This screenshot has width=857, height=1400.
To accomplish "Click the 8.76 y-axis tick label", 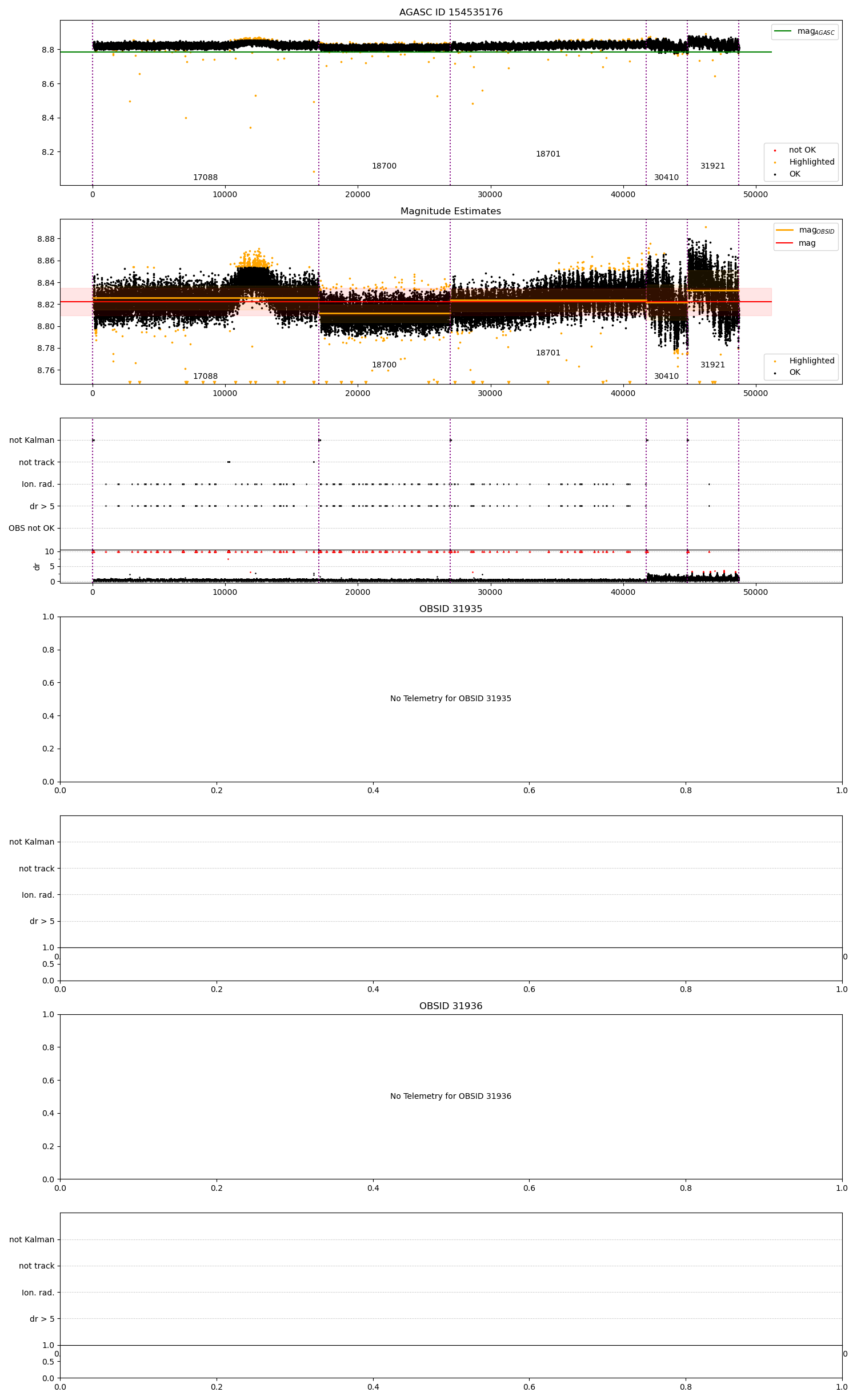I will coord(46,370).
